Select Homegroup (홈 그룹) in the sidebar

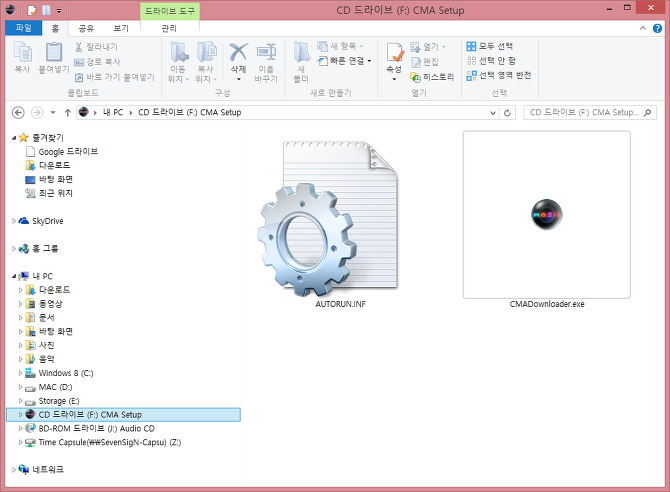tap(38, 249)
